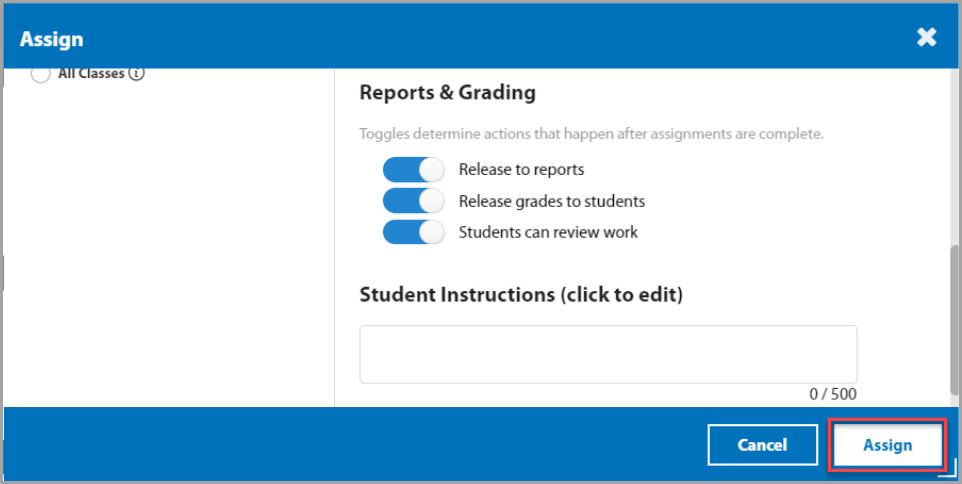Click the toggles description text under Reports & Grading

click(x=591, y=134)
